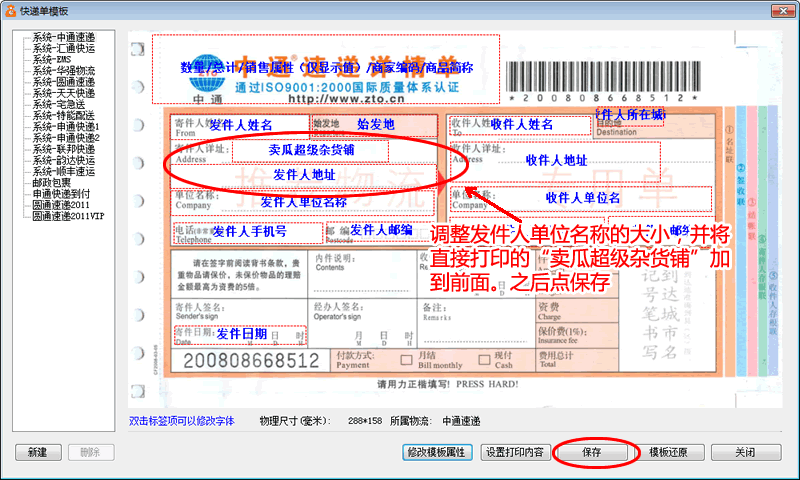The image size is (800, 480).
Task: Select 系统-顺丰速运 template
Action: (63, 171)
